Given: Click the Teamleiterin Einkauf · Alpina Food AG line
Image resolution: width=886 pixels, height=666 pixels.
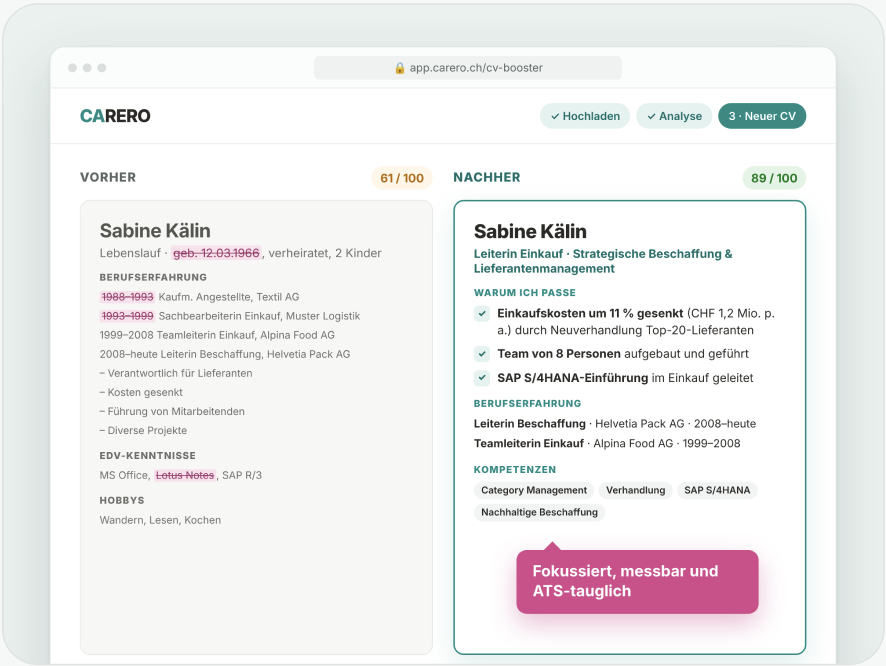Looking at the screenshot, I should click(x=607, y=443).
